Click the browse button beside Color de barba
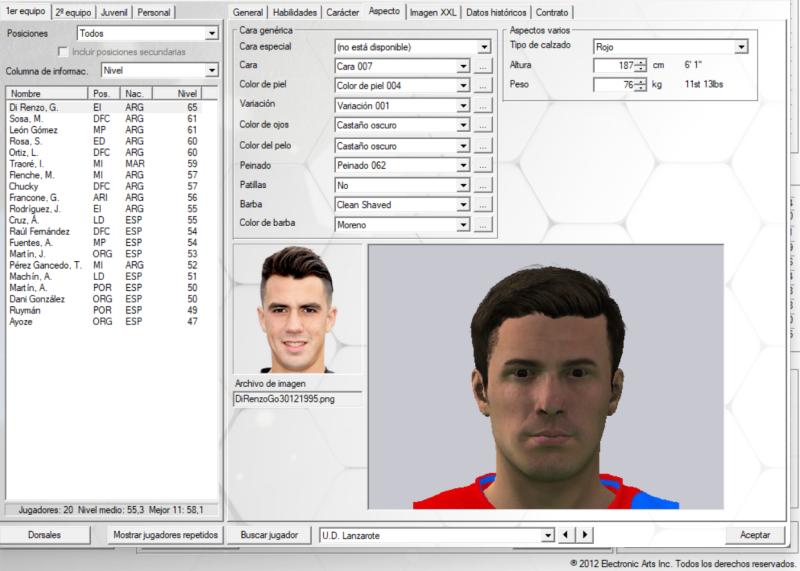The width and height of the screenshot is (800, 571). click(483, 225)
